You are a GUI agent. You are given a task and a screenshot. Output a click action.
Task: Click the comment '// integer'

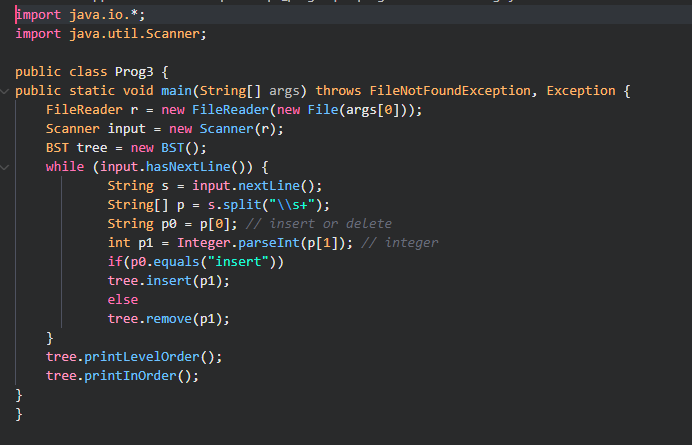399,242
